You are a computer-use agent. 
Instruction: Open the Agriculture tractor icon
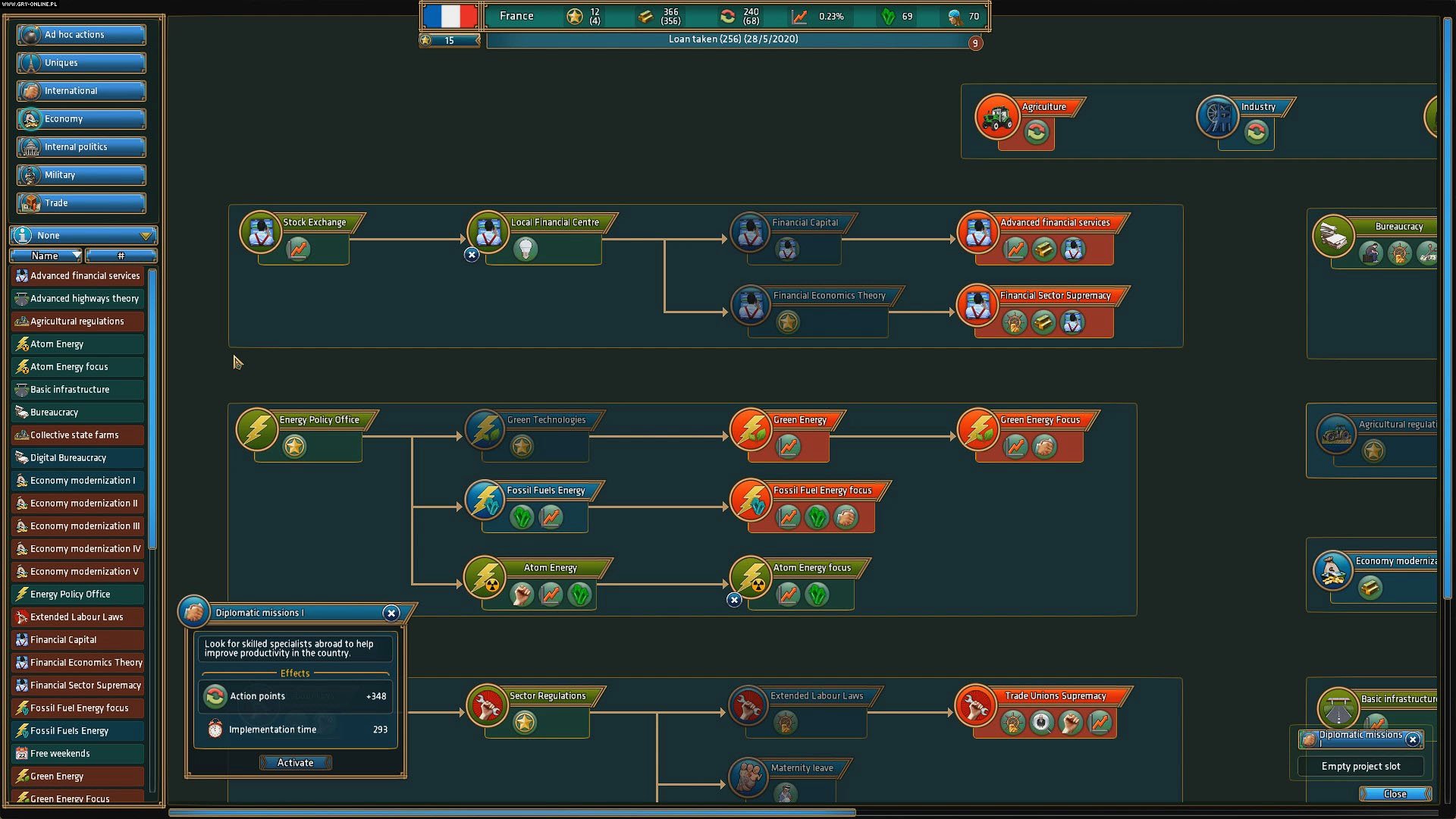996,117
